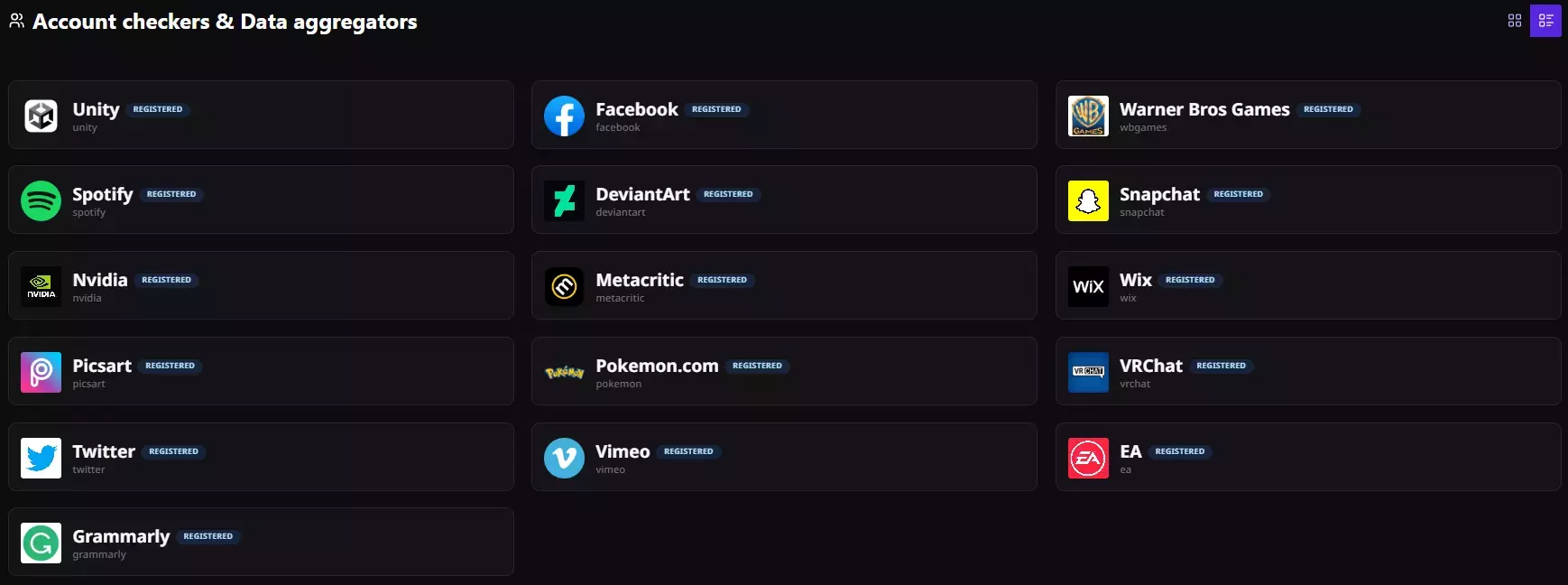Select the Warner Bros Games shield icon
This screenshot has width=1568, height=585.
1088,116
